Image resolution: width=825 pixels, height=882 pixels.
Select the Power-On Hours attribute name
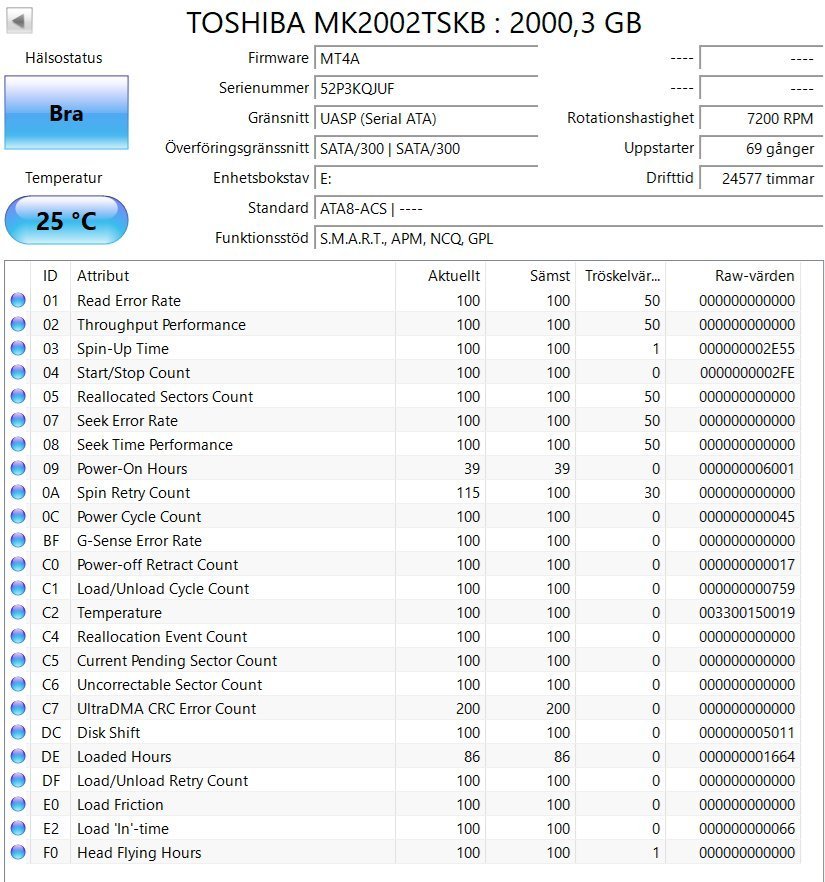(132, 469)
